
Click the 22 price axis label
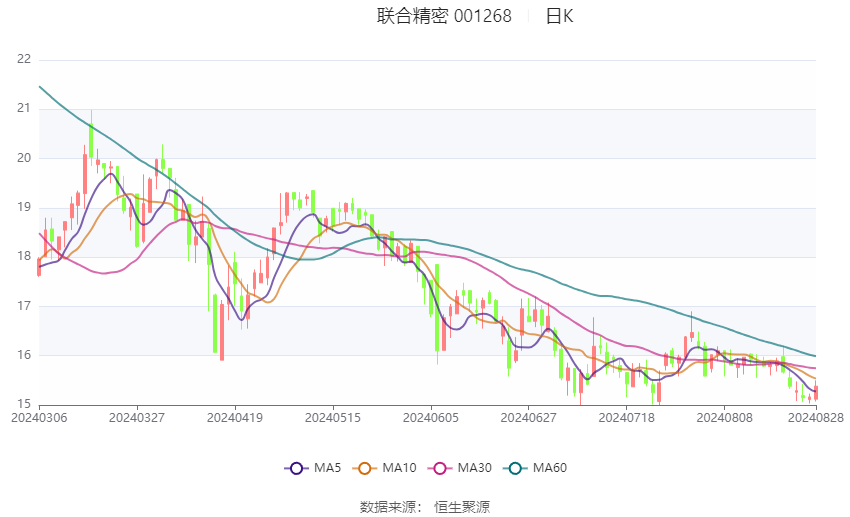click(x=24, y=59)
